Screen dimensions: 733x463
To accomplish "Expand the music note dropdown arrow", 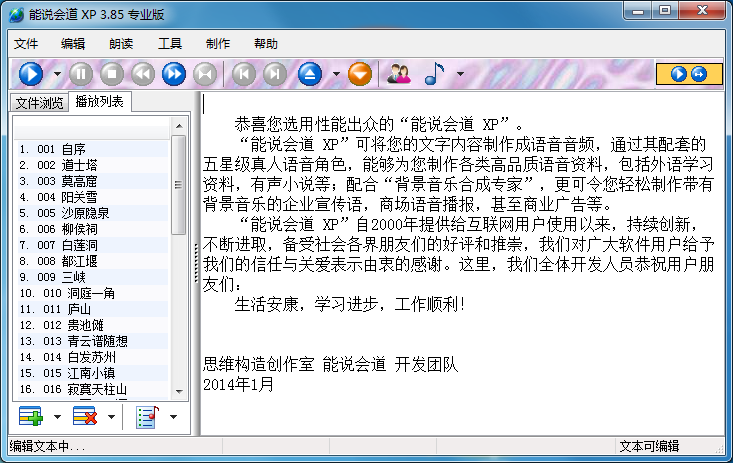I will (x=460, y=74).
